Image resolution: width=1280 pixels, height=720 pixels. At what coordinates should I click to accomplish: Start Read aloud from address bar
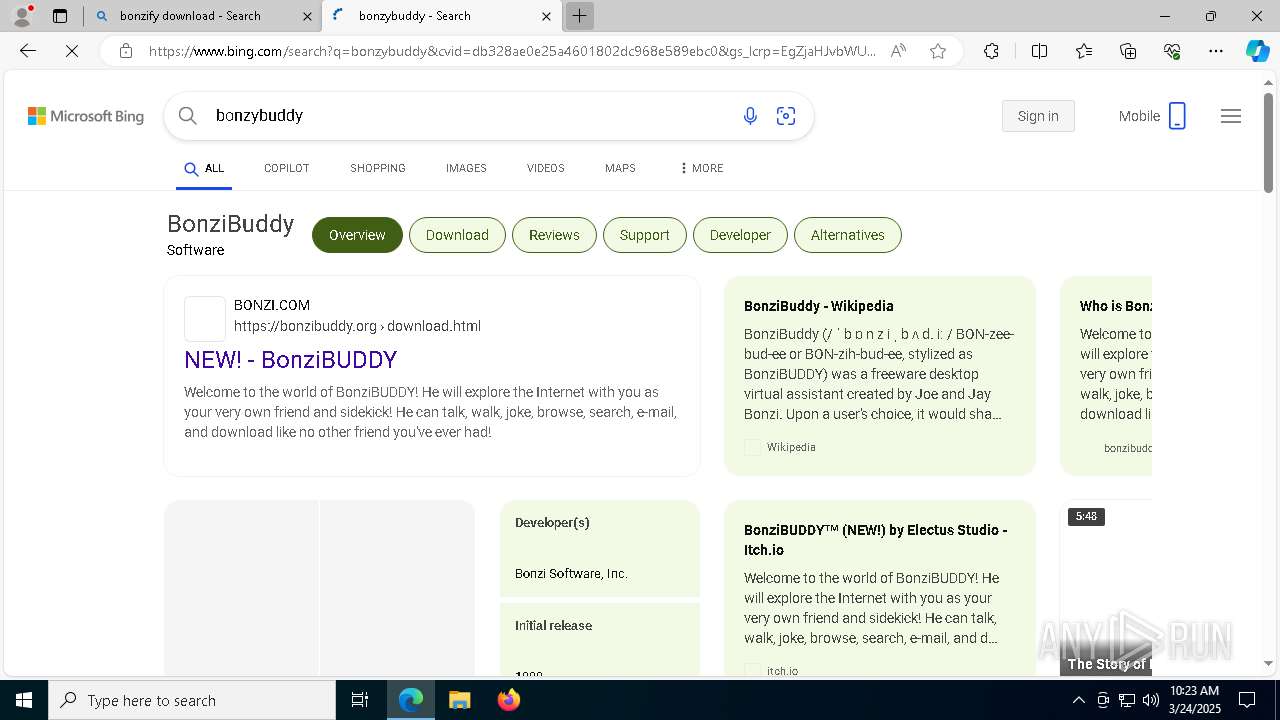click(x=898, y=51)
